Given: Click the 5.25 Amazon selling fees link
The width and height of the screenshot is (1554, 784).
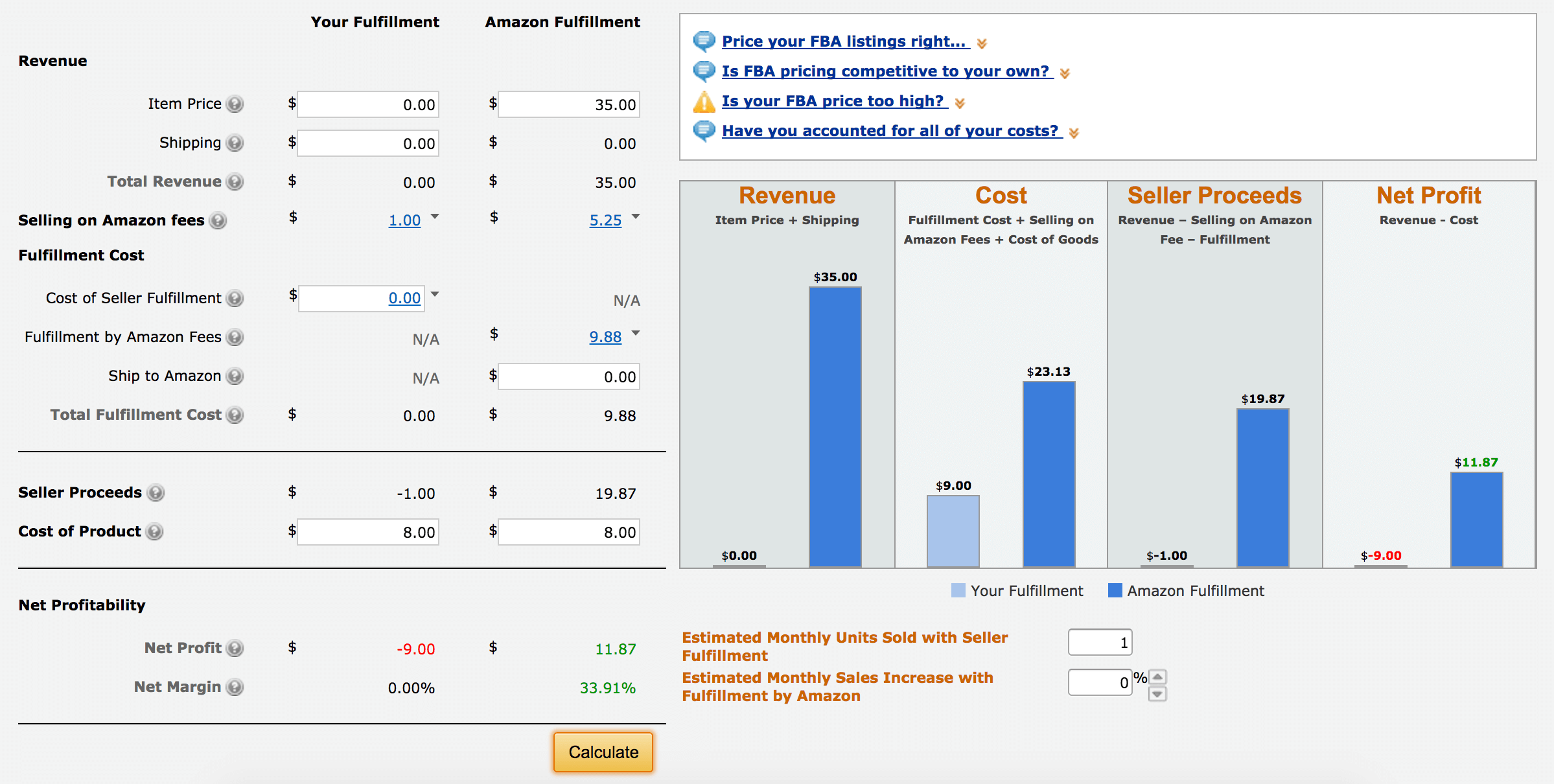Looking at the screenshot, I should (605, 220).
